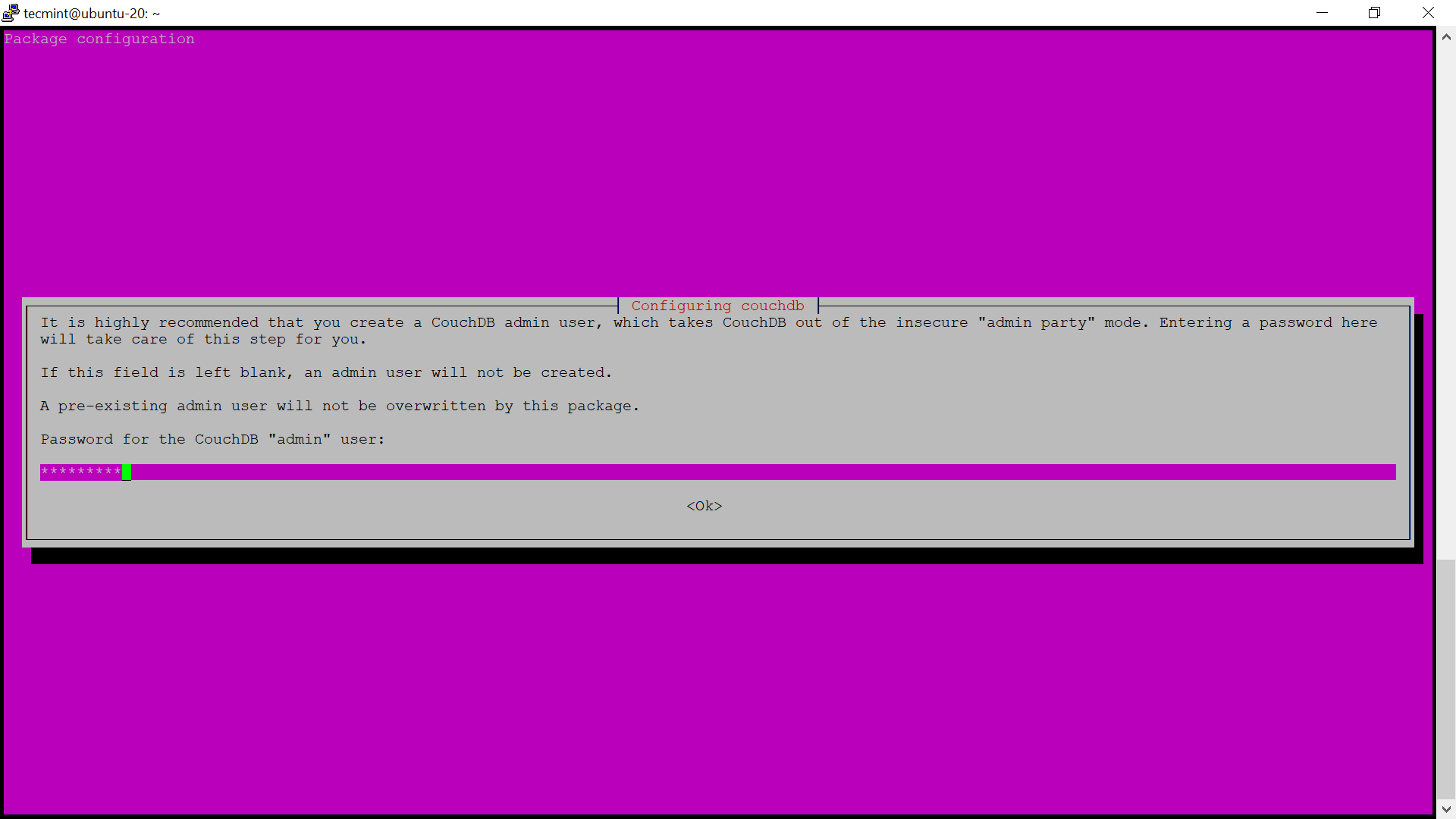Click the password asterisk field area
This screenshot has height=819, width=1456.
pos(715,471)
